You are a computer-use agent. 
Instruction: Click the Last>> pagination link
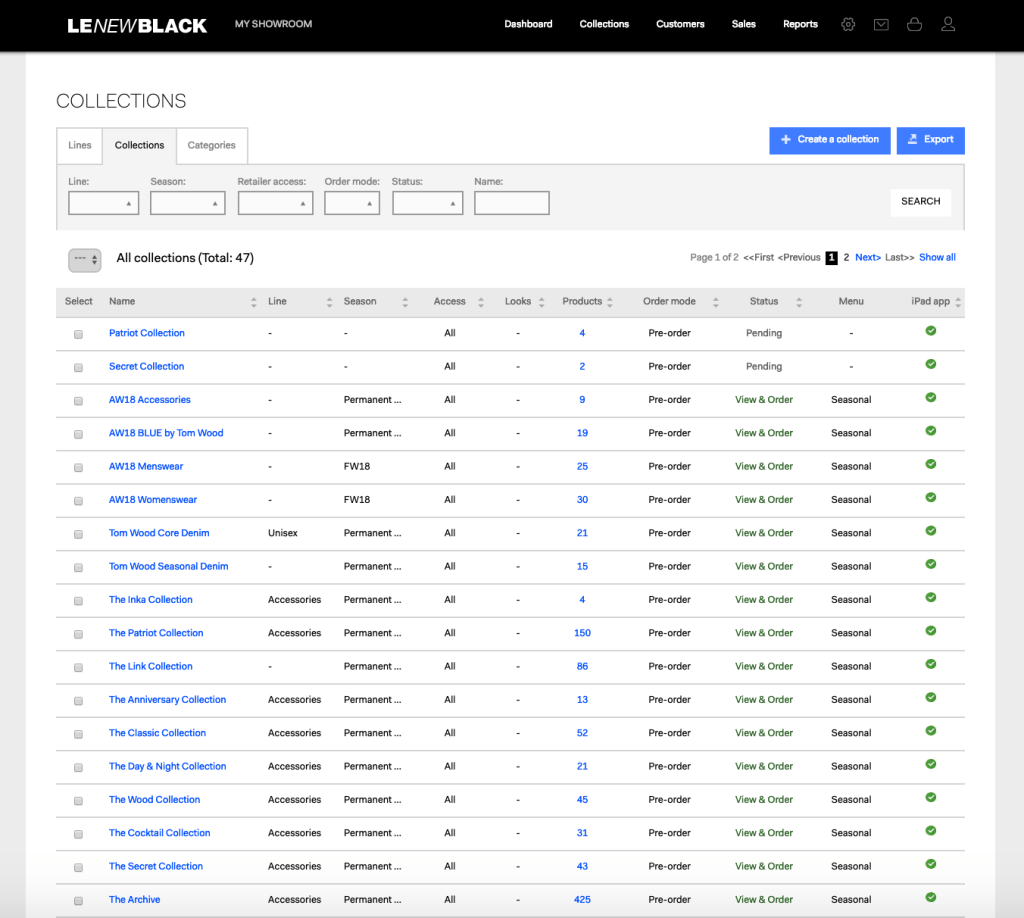(x=899, y=257)
